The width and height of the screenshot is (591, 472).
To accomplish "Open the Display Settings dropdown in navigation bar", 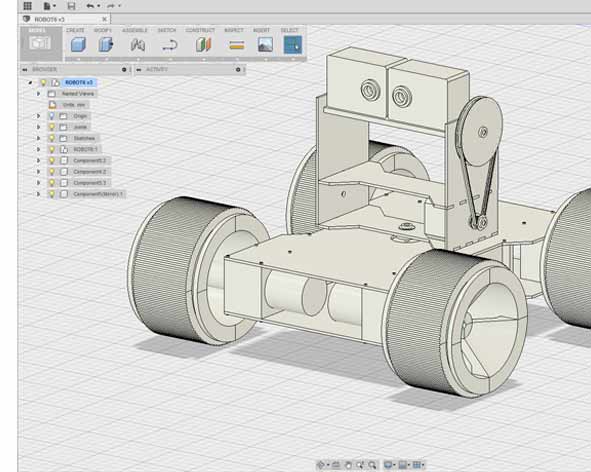I will [389, 465].
